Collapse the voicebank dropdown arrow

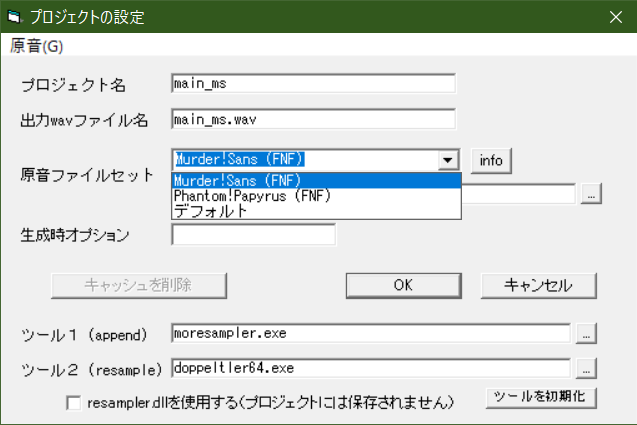click(448, 160)
